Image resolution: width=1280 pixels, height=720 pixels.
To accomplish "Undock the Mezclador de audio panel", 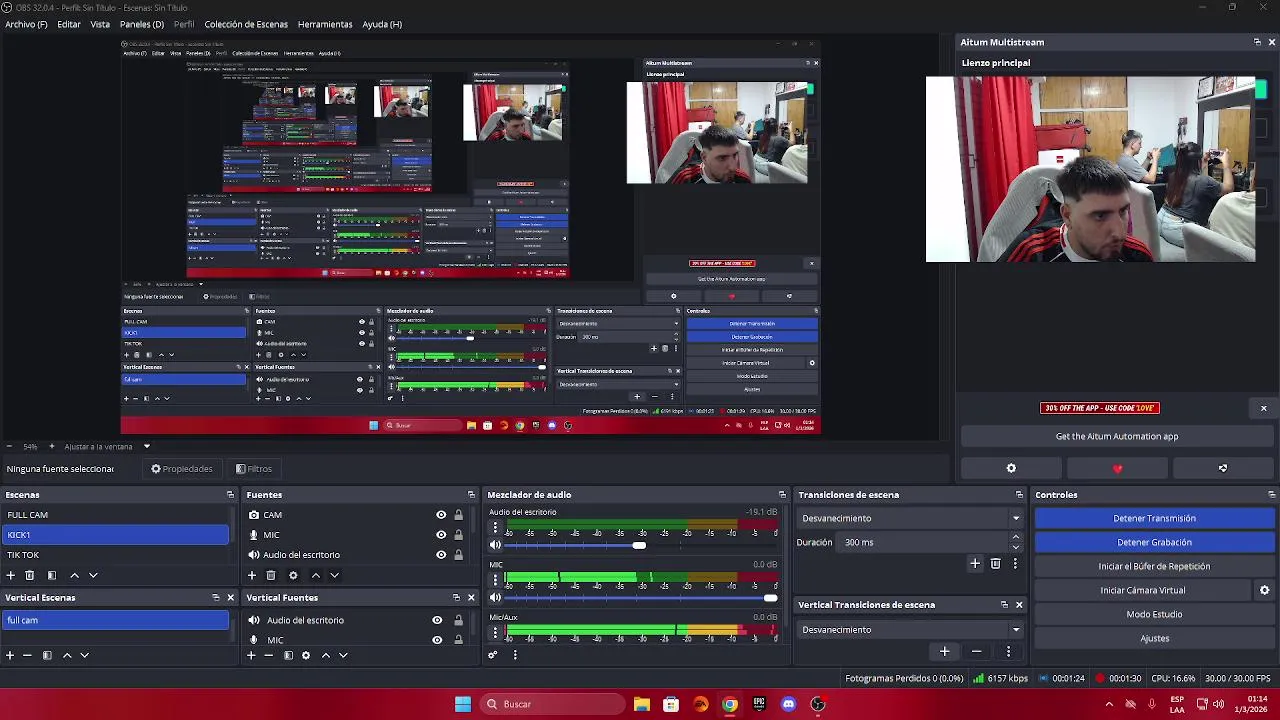I will (782, 495).
